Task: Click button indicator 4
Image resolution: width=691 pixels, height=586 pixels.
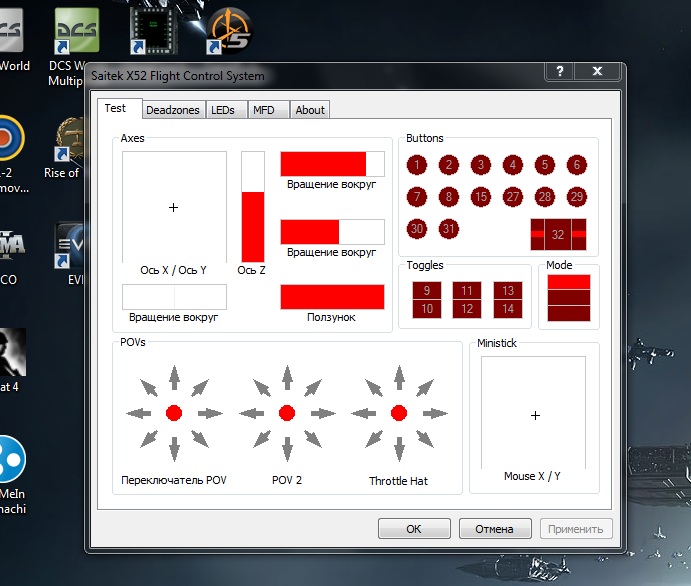Action: coord(513,165)
